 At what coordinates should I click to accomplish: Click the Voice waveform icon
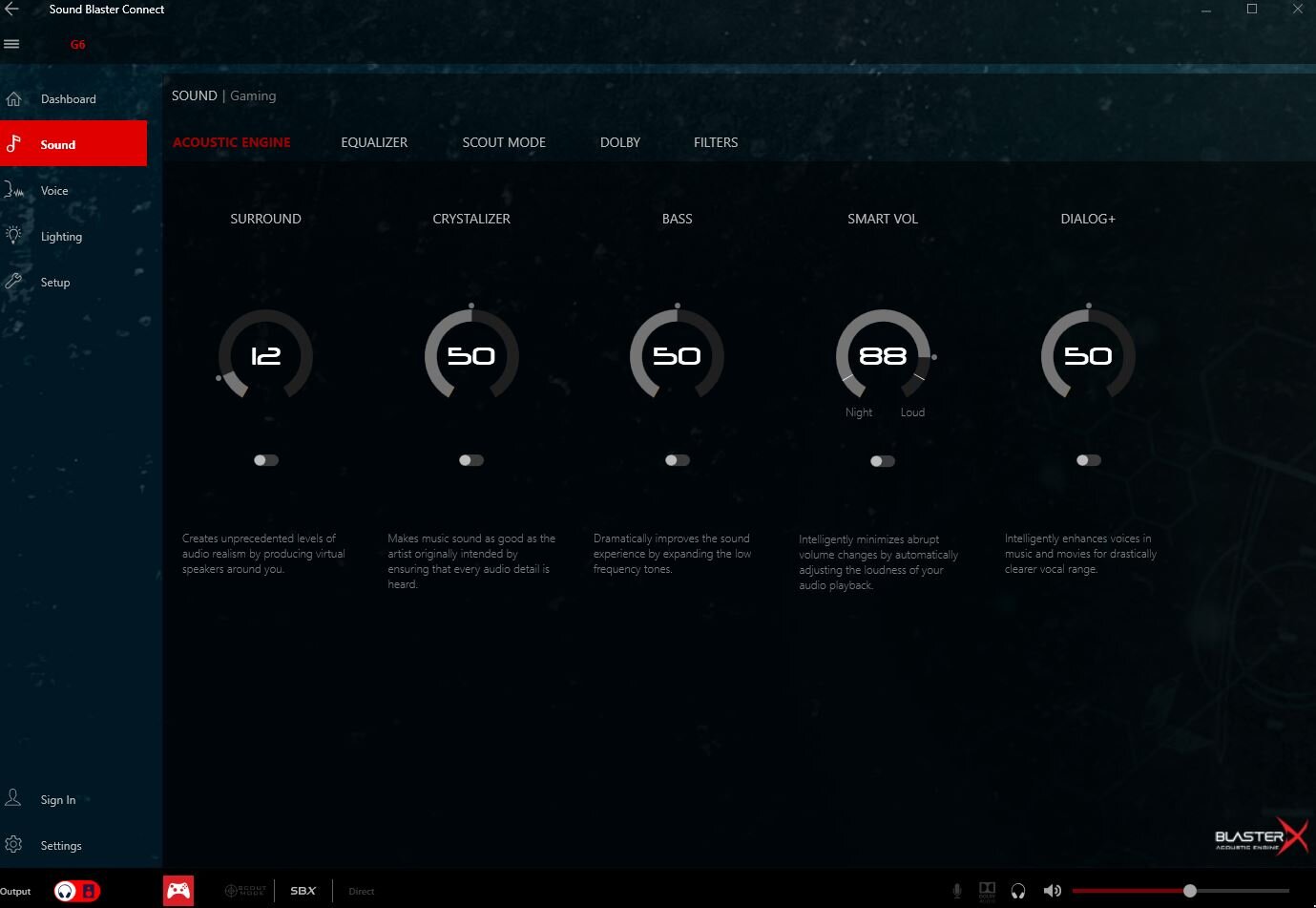[13, 190]
